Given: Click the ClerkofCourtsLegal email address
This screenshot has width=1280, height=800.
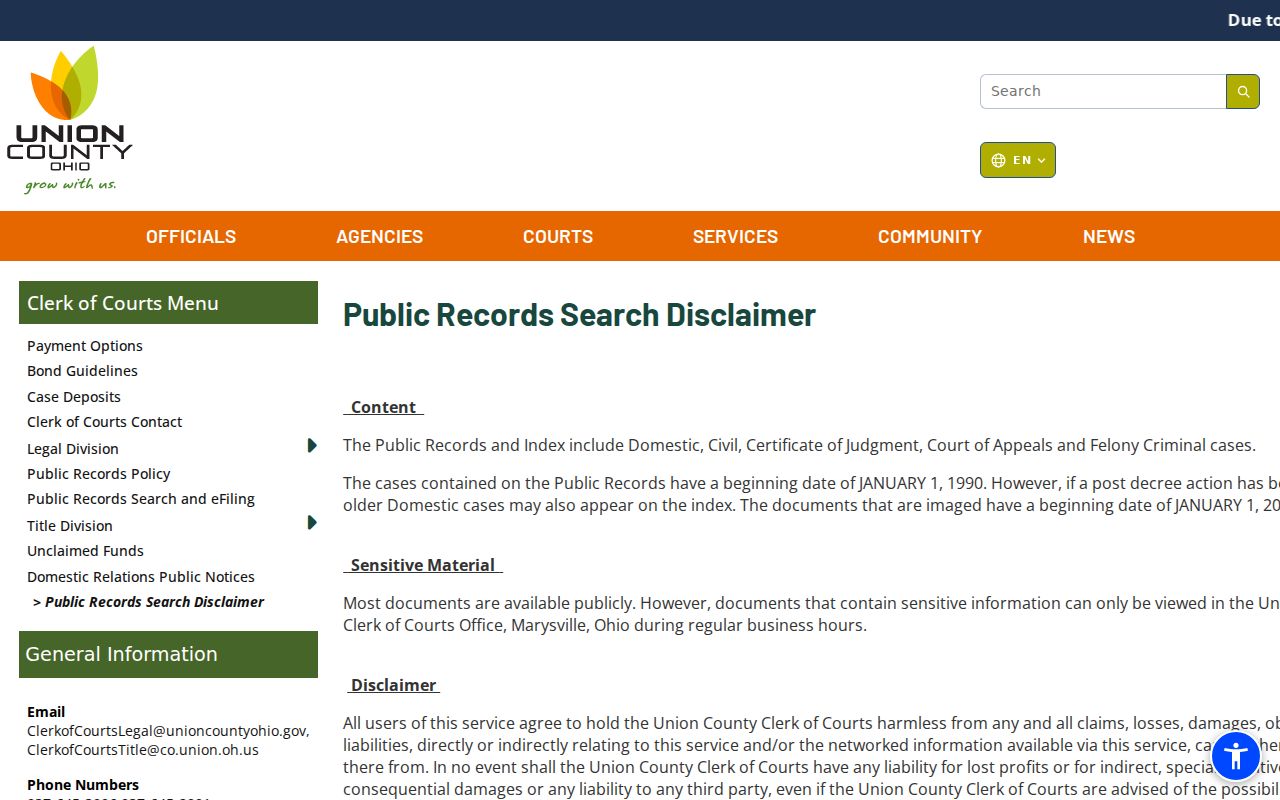Looking at the screenshot, I should coord(168,731).
